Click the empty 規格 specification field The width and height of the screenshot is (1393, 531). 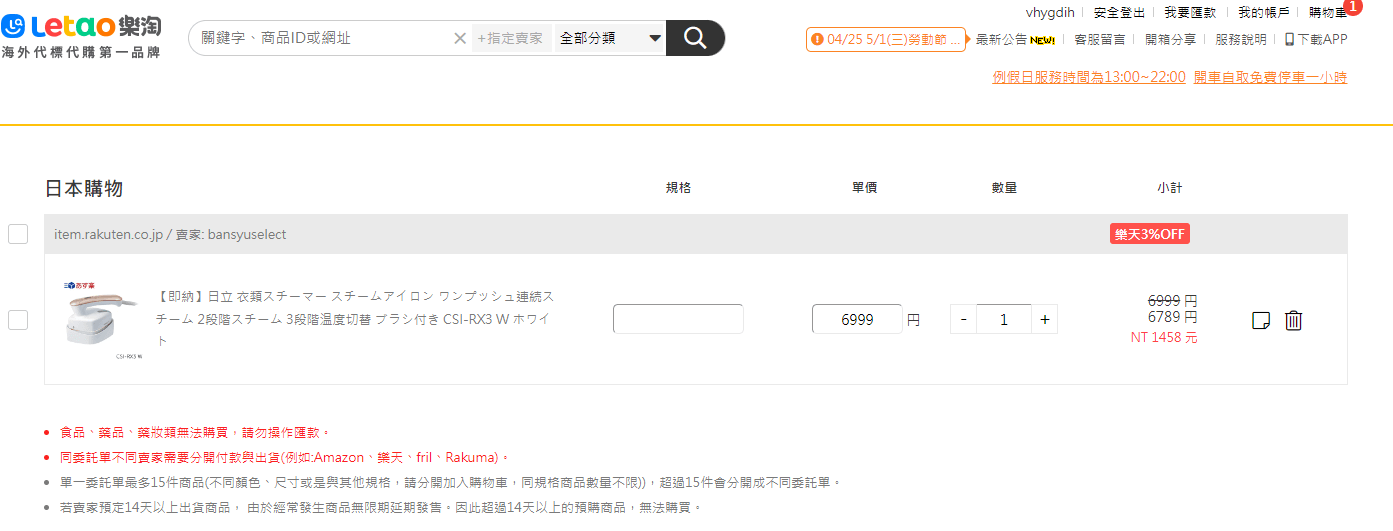coord(678,319)
